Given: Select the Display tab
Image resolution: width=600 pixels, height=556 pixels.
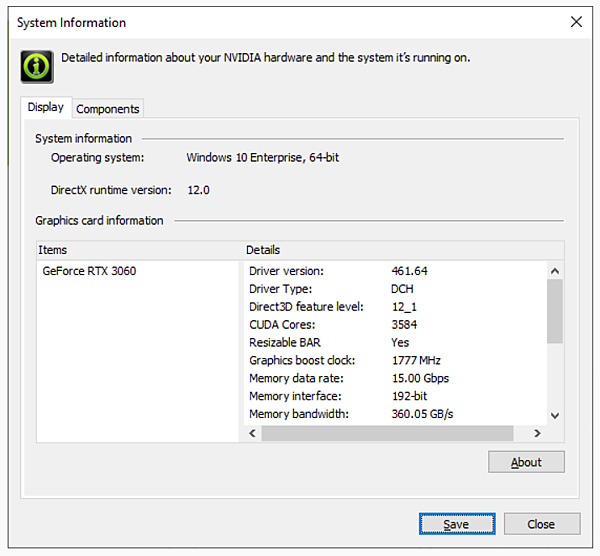Looking at the screenshot, I should click(x=46, y=107).
